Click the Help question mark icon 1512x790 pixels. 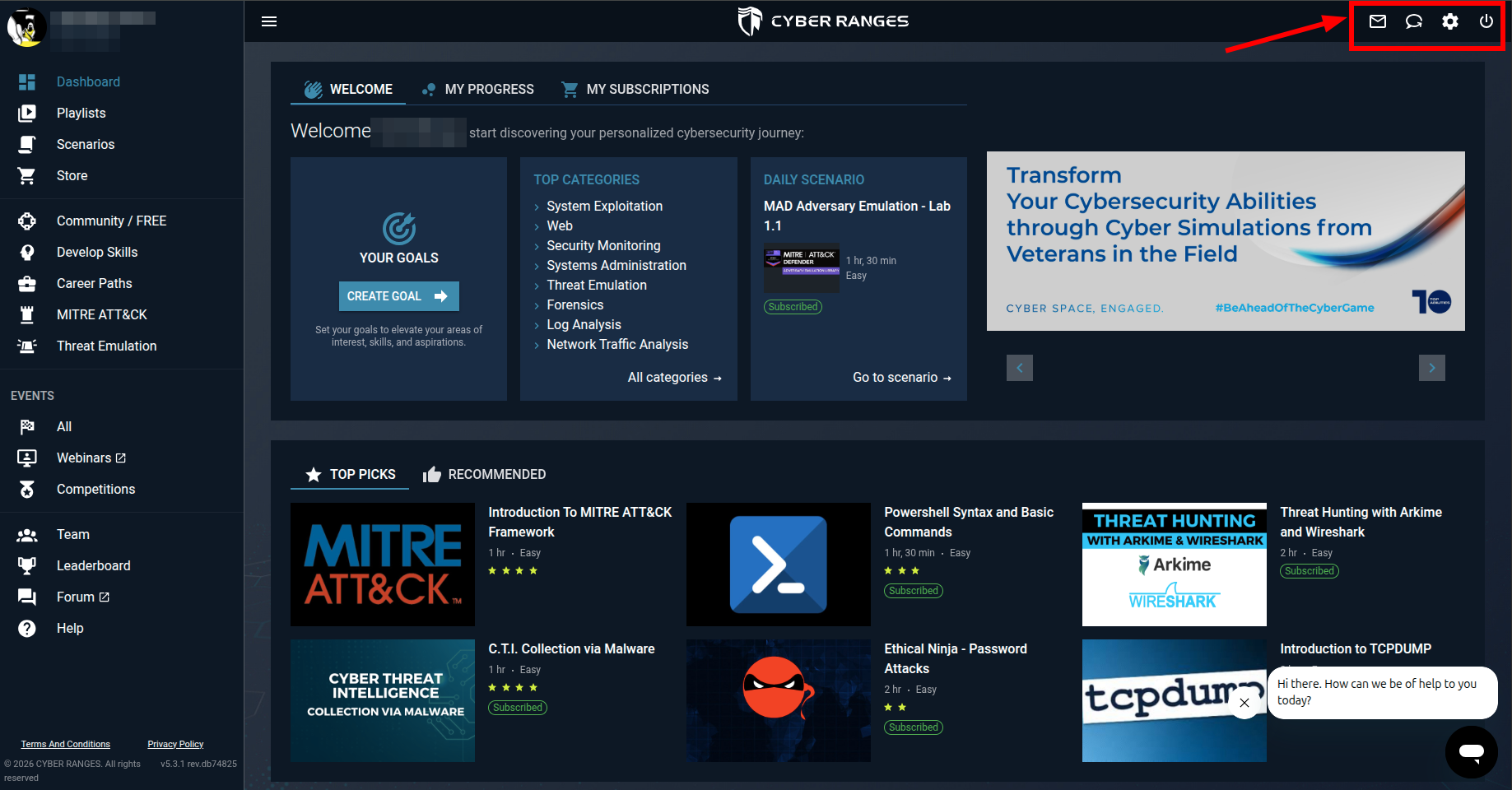(x=27, y=629)
